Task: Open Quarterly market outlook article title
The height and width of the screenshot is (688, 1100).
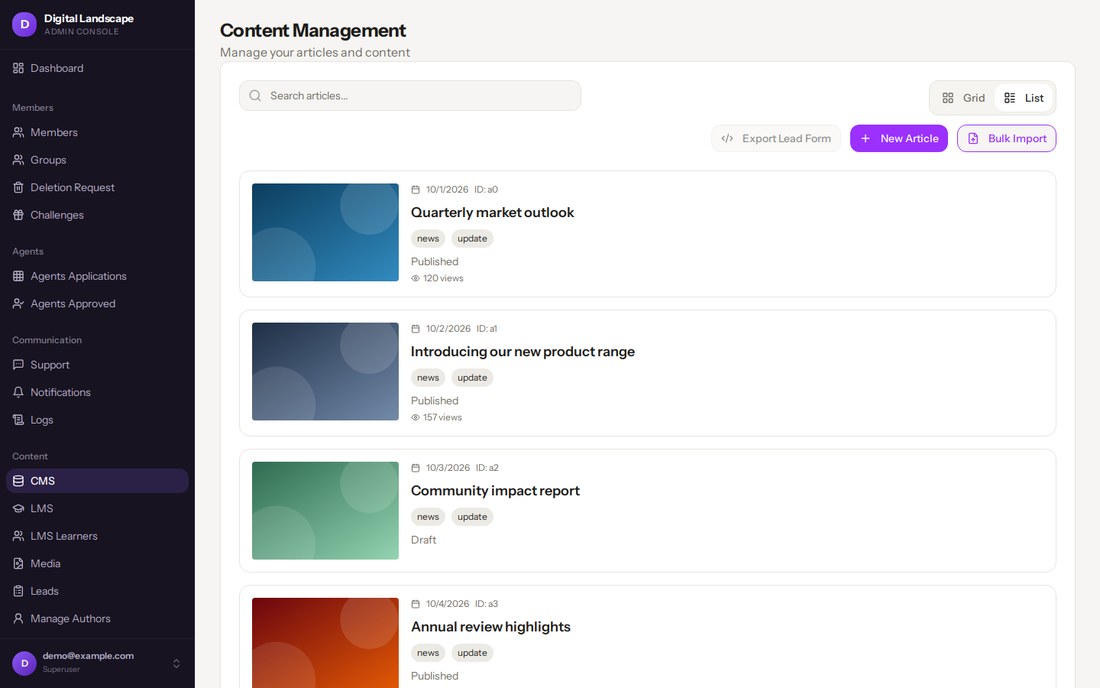Action: click(492, 213)
